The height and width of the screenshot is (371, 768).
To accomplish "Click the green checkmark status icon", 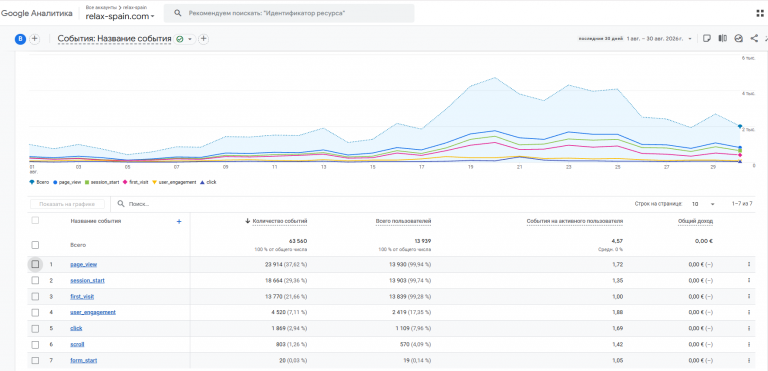I will [x=180, y=39].
